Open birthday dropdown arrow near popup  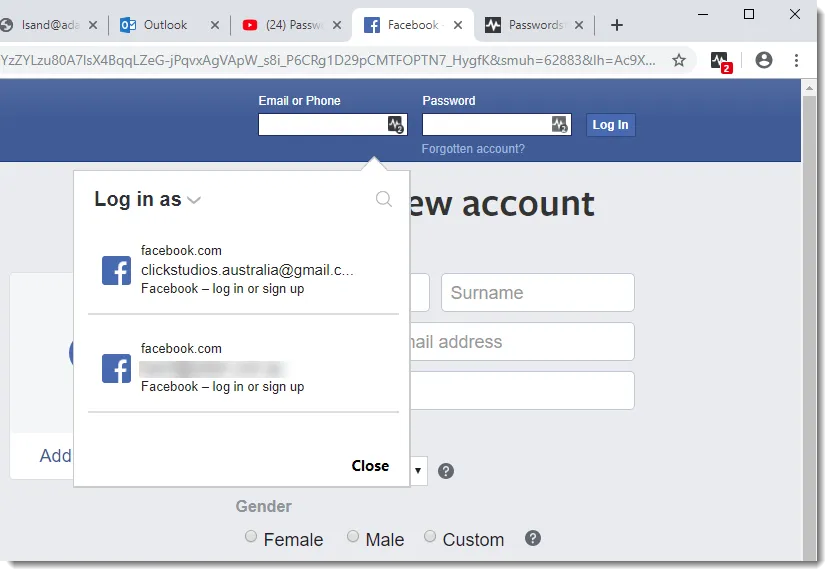click(x=418, y=470)
